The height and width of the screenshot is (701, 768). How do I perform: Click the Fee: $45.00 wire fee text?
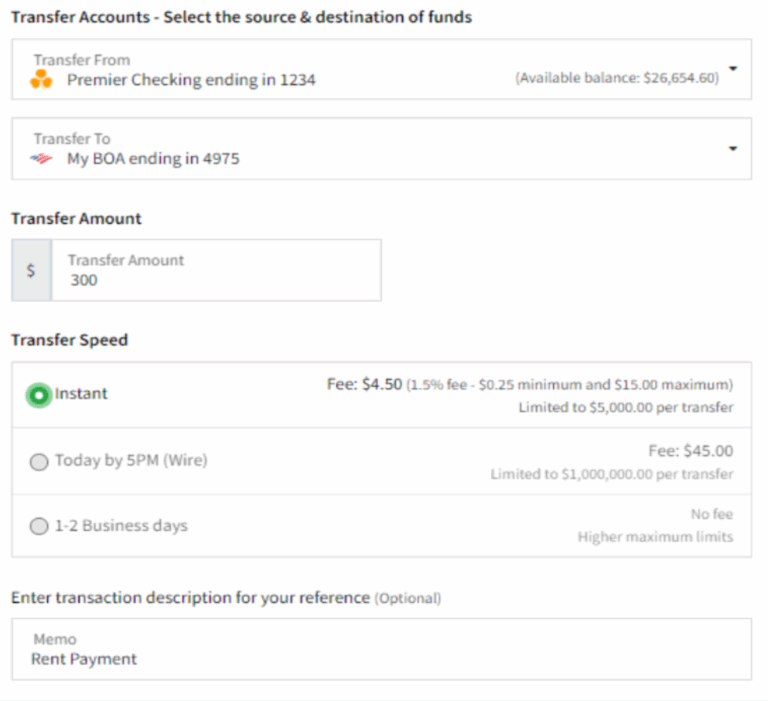(x=690, y=451)
